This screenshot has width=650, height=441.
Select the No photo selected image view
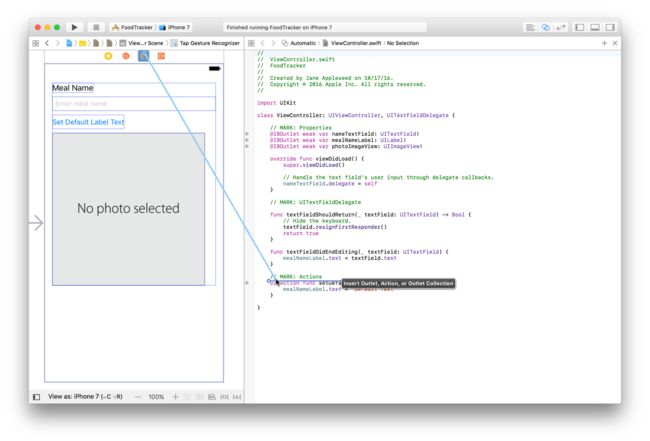click(129, 209)
